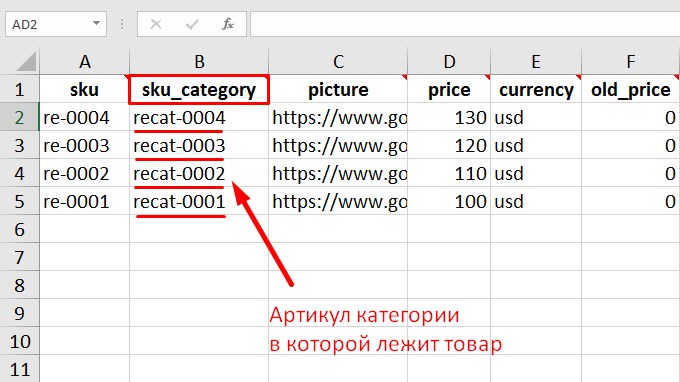This screenshot has height=382, width=680.
Task: Select row 11 header
Action: pyautogui.click(x=20, y=369)
